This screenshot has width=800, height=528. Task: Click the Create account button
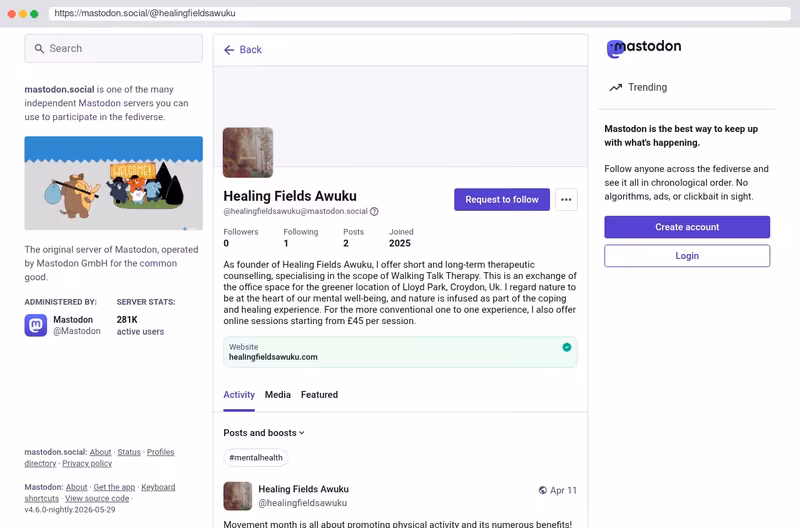(687, 227)
